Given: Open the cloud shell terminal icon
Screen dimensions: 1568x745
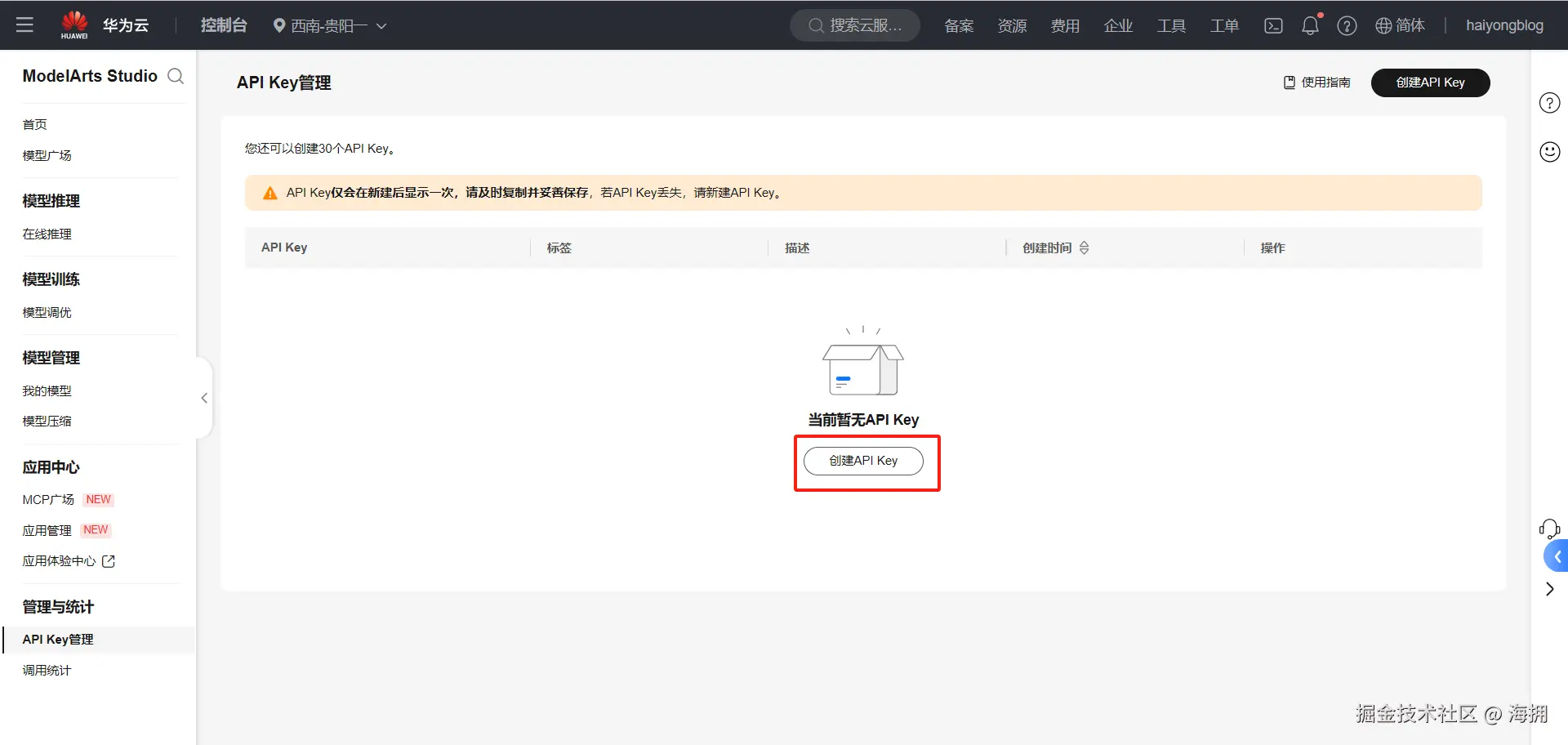Looking at the screenshot, I should pyautogui.click(x=1273, y=26).
